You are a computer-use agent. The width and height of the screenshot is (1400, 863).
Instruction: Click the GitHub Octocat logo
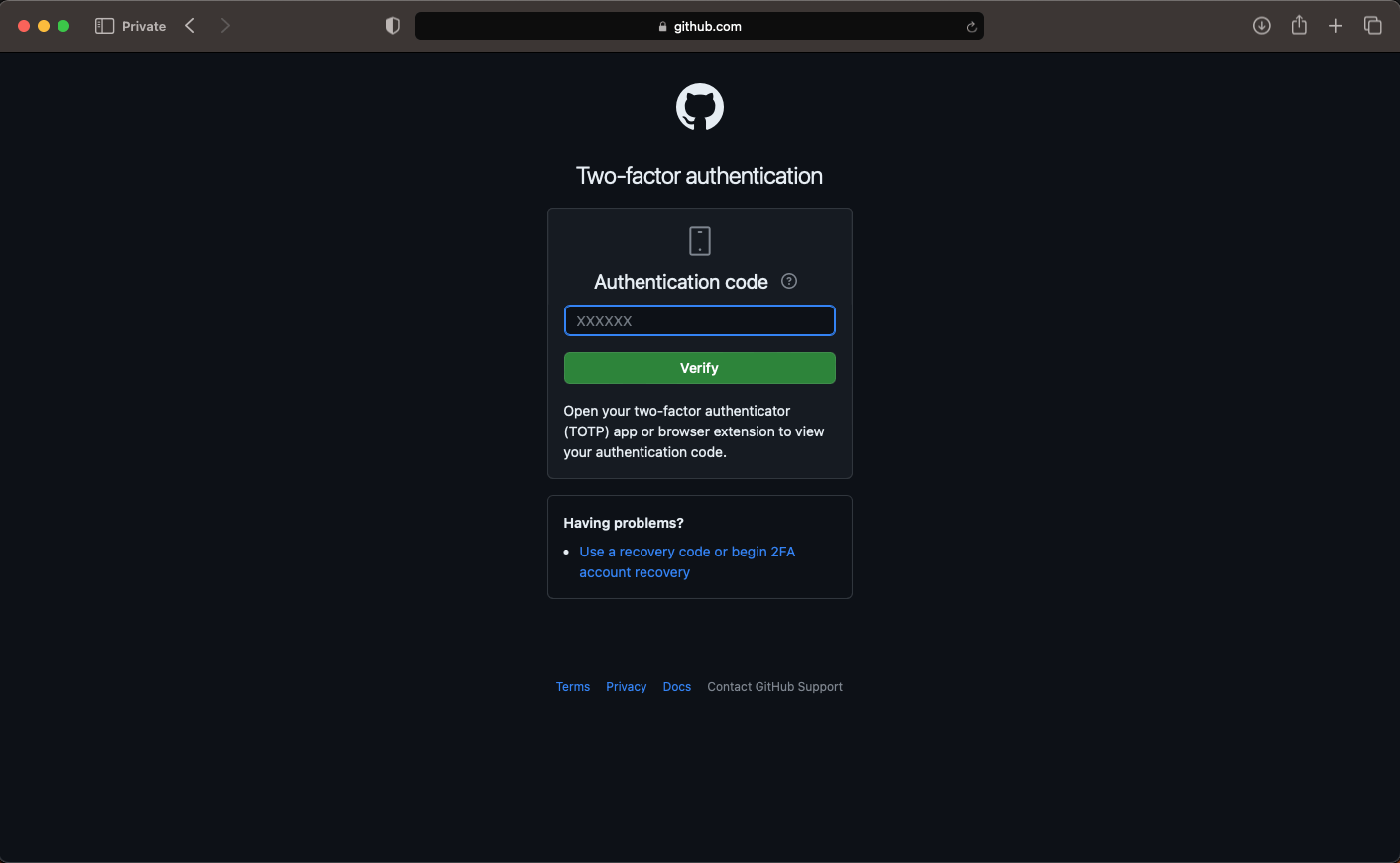[x=700, y=107]
